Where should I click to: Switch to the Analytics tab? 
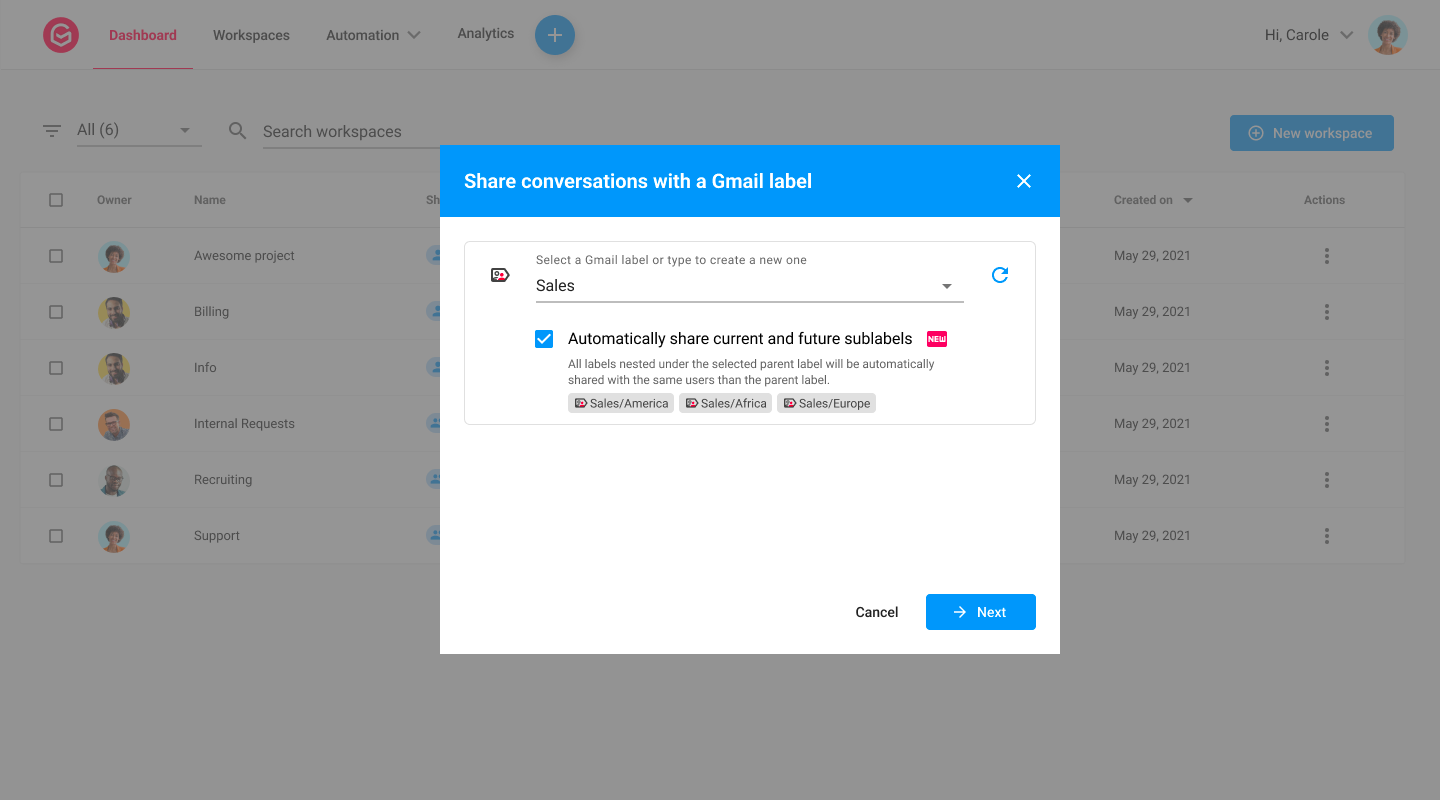coord(486,34)
